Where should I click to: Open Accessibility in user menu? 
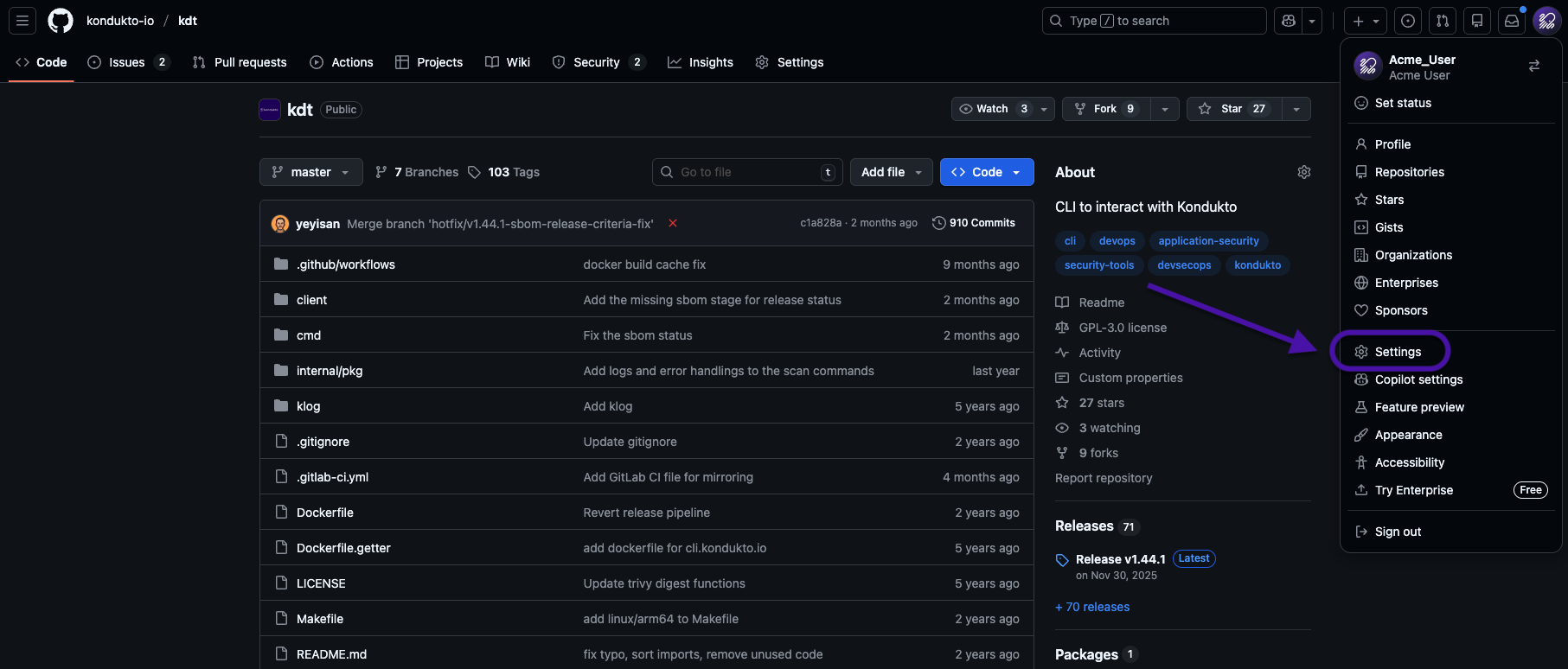click(1451, 462)
